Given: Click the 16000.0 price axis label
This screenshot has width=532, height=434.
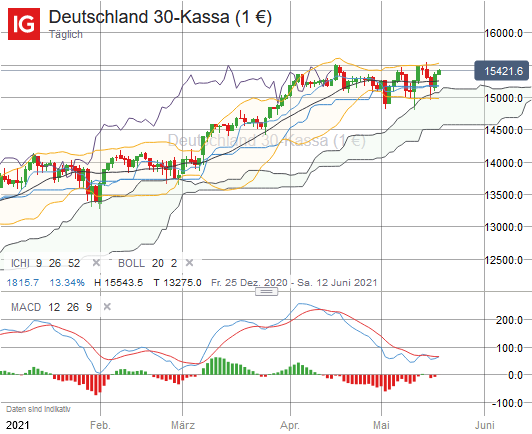Looking at the screenshot, I should pyautogui.click(x=504, y=33).
